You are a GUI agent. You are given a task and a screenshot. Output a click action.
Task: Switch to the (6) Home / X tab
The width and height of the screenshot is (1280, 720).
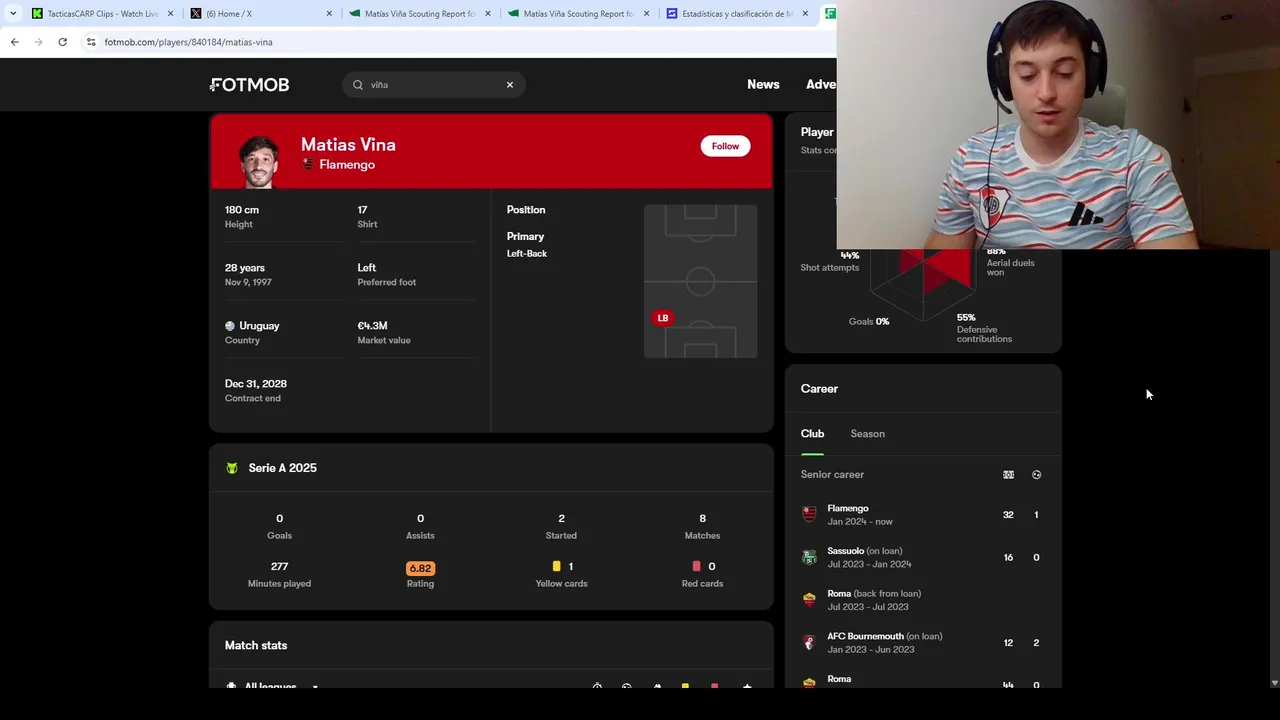260,14
